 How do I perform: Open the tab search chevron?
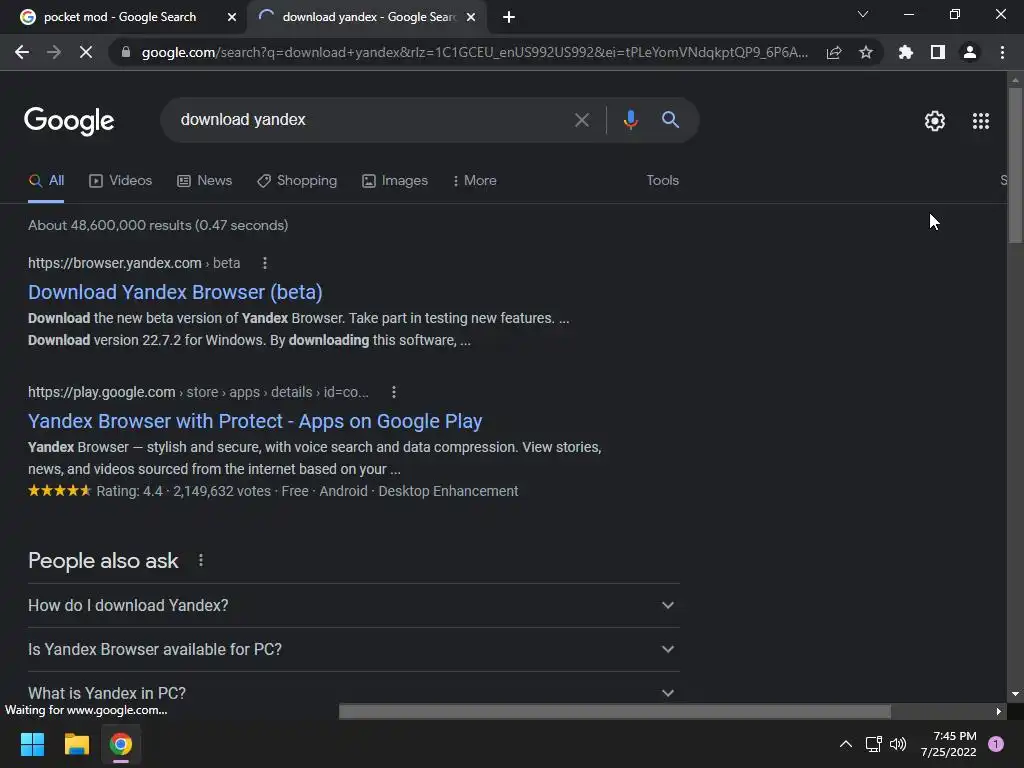[x=863, y=14]
